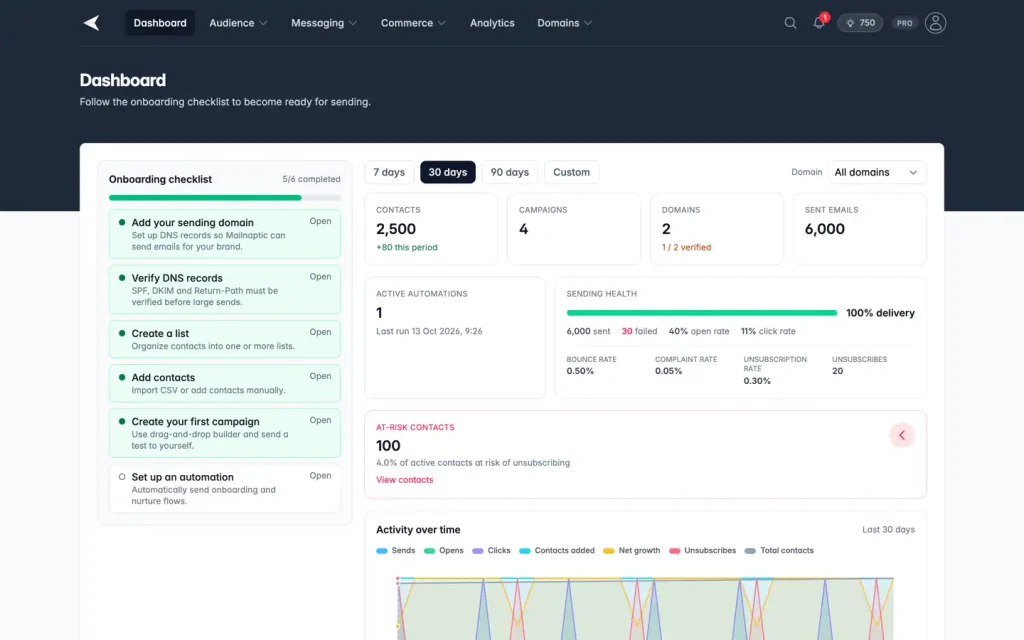Viewport: 1024px width, 640px height.
Task: Toggle the Unsubscribes legend item
Action: 702,551
